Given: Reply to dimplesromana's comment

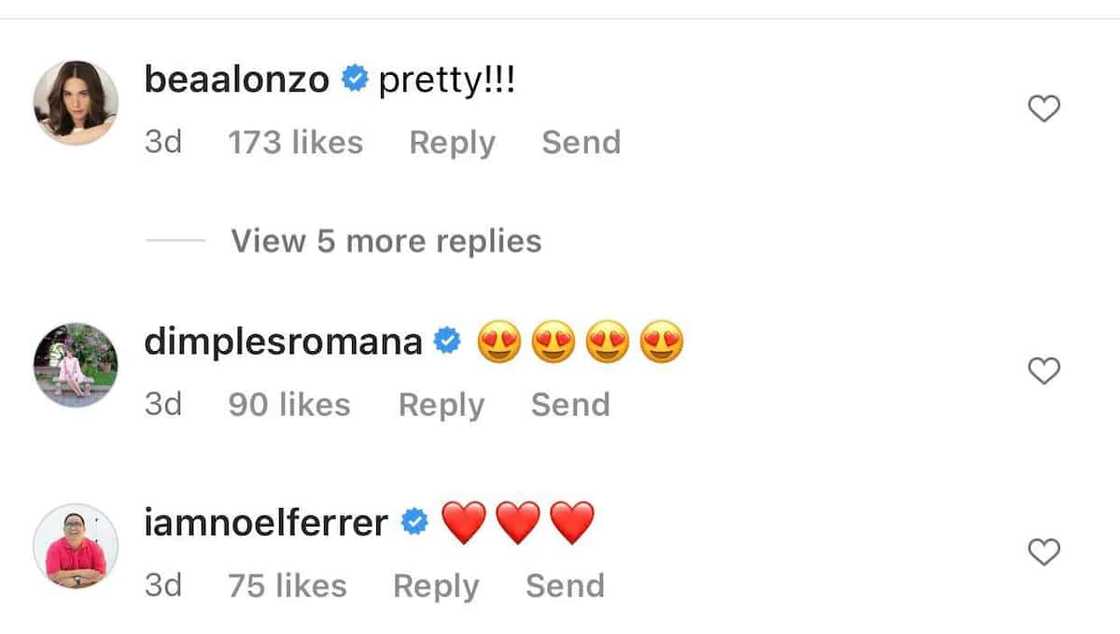Looking at the screenshot, I should (x=441, y=405).
